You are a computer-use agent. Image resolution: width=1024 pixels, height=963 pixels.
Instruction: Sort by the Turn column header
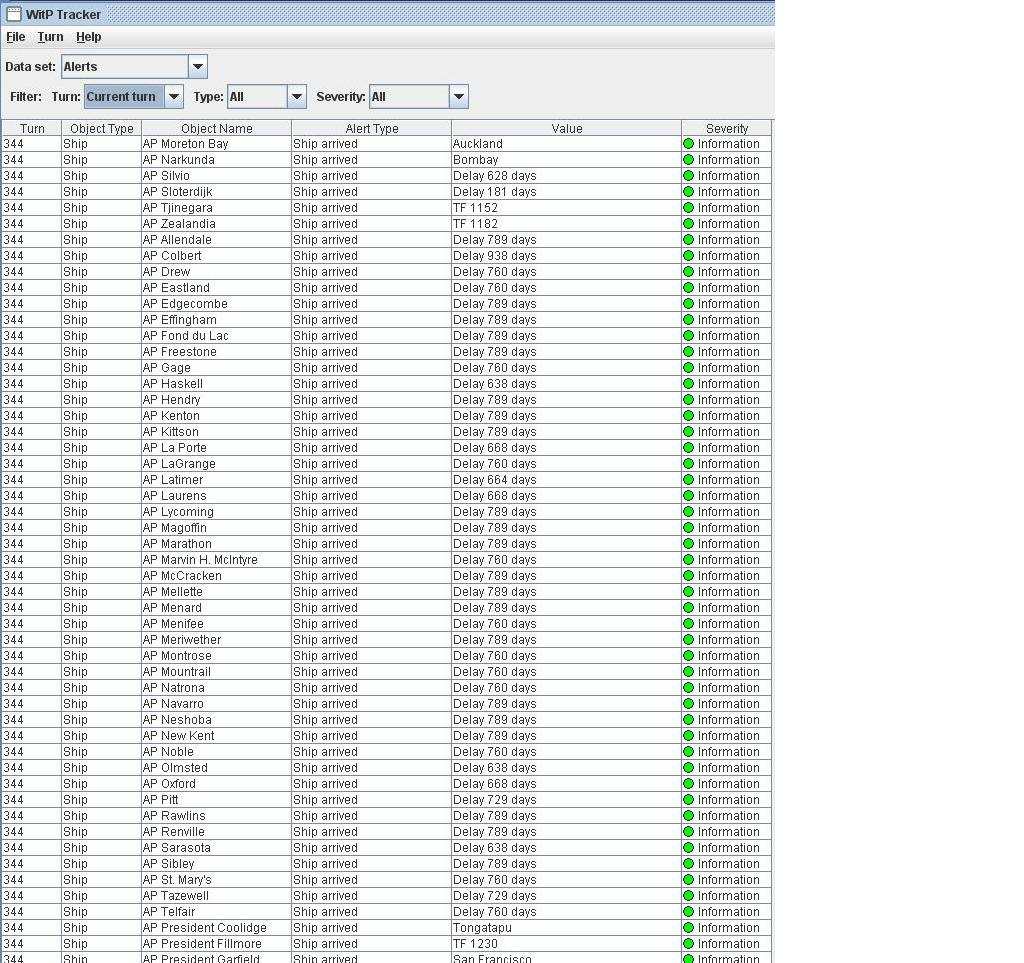click(32, 128)
